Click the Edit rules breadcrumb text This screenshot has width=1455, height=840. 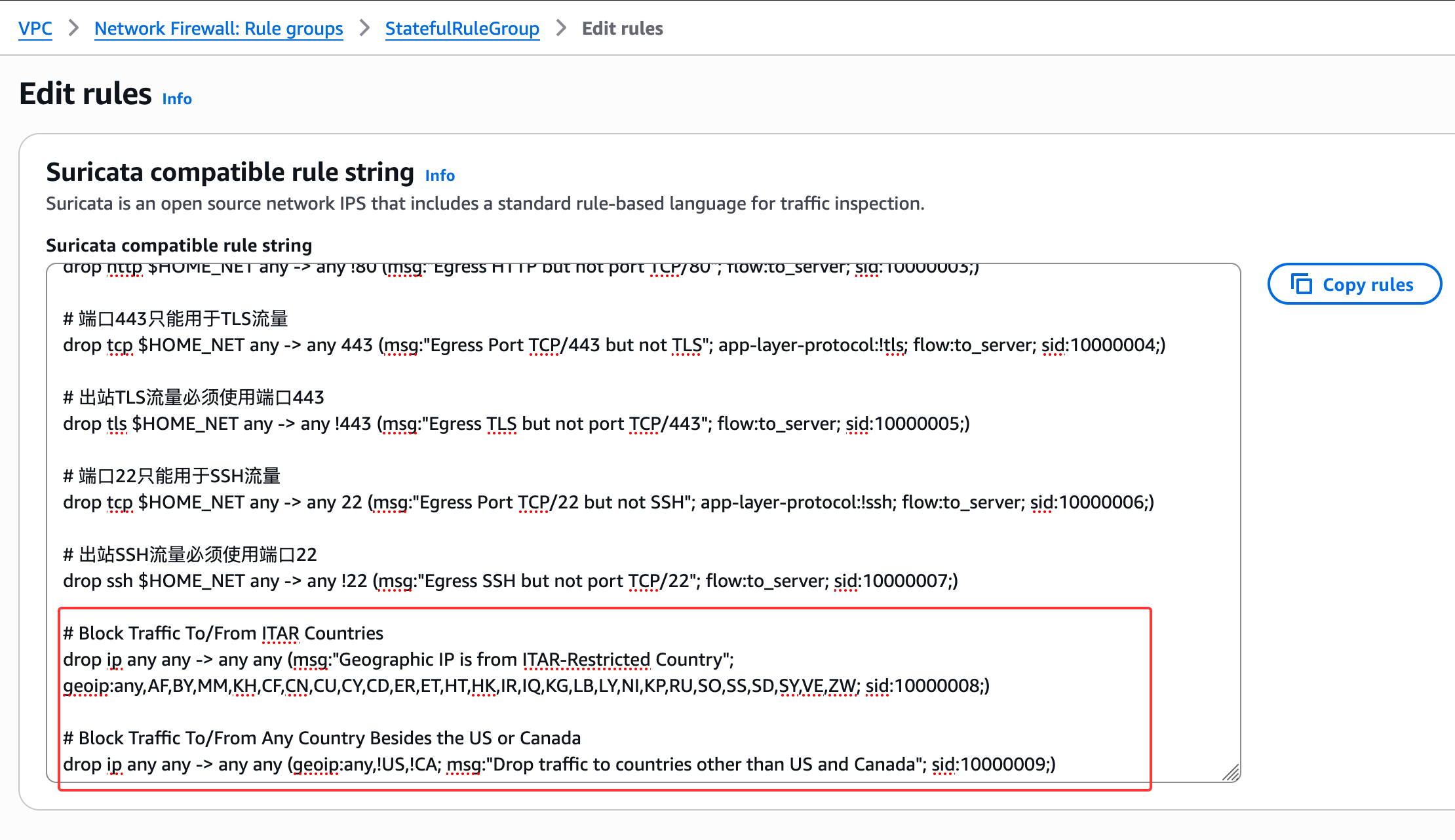tap(622, 29)
